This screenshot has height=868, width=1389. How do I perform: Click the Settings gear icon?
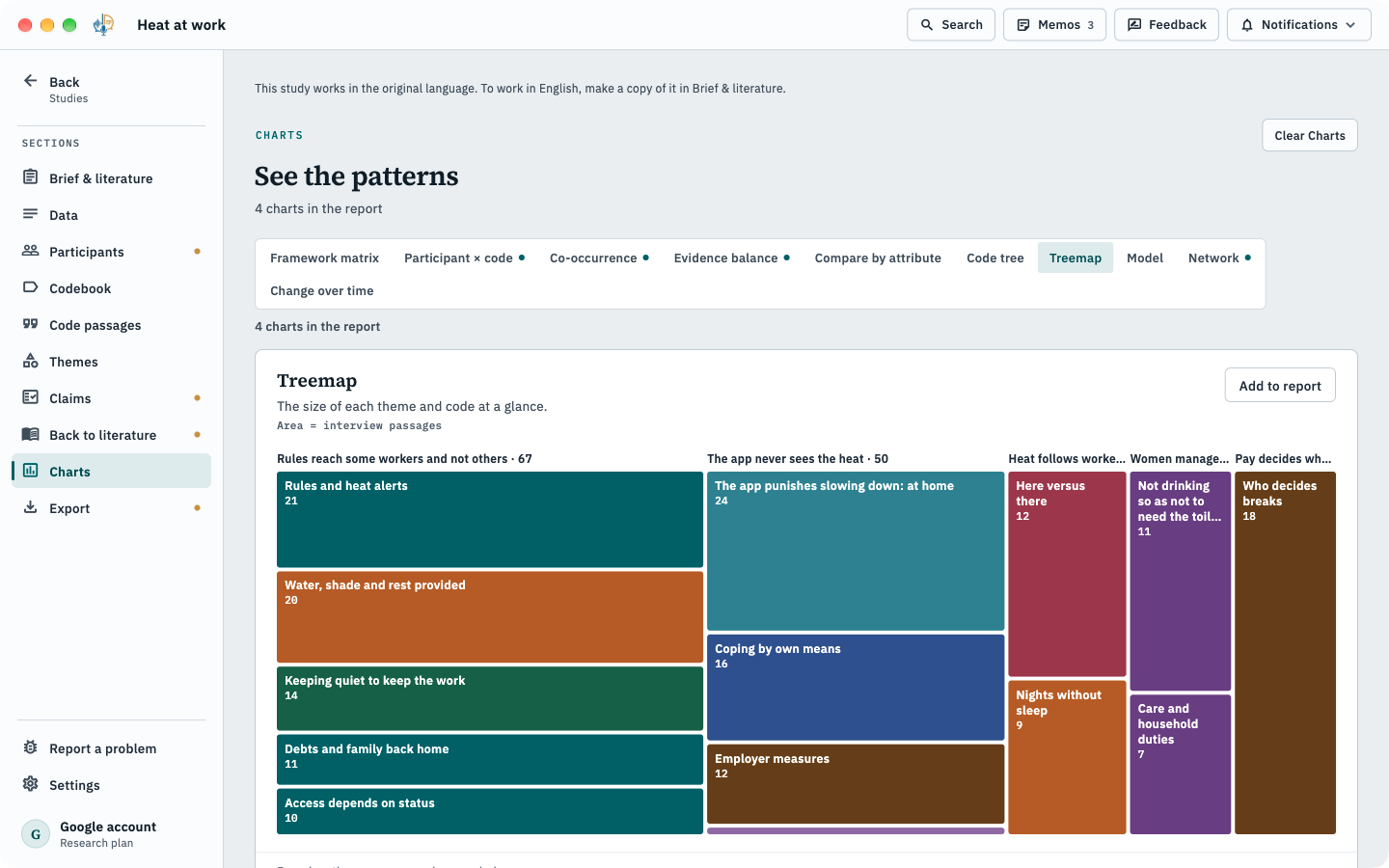tap(31, 784)
